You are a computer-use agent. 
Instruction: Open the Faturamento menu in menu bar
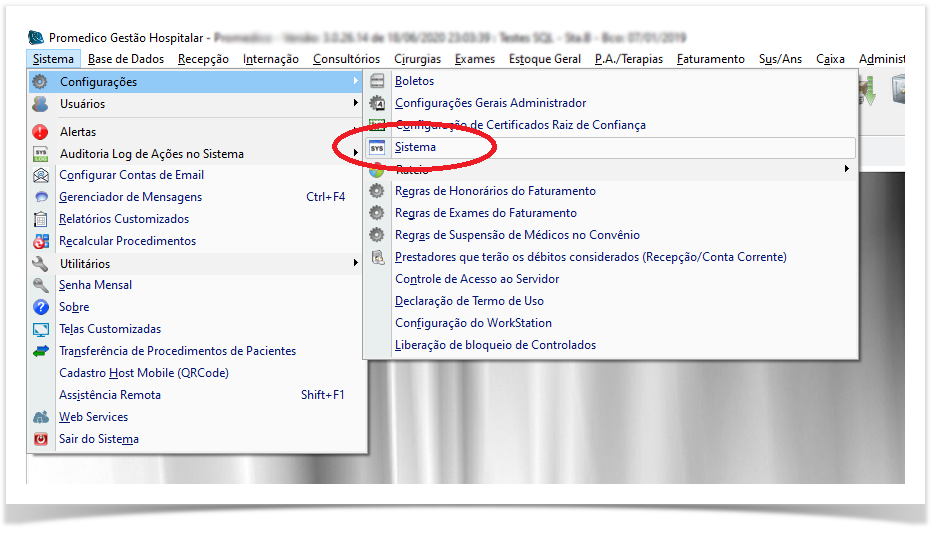tap(710, 59)
